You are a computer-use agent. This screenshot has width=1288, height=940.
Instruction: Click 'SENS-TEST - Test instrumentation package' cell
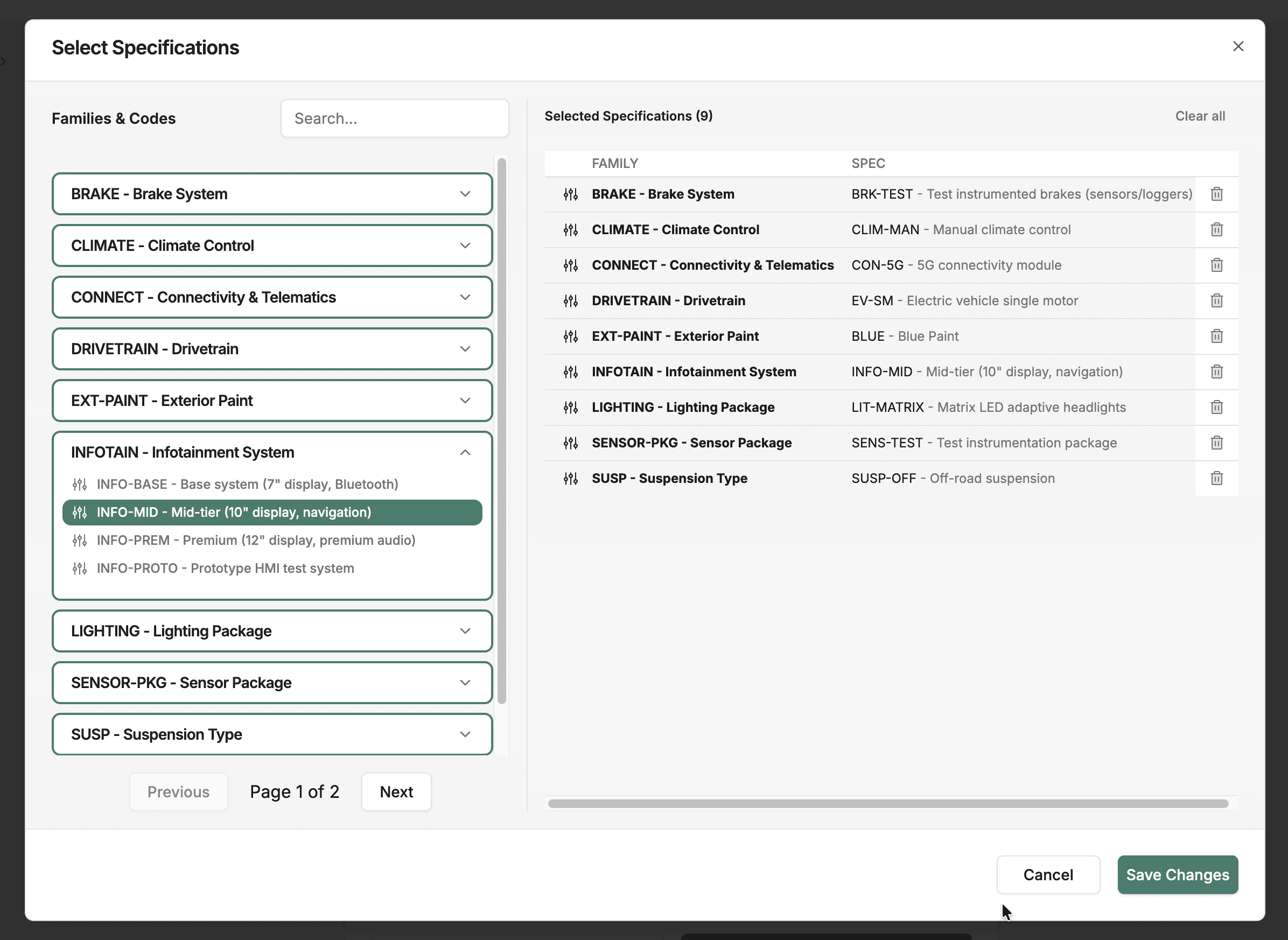pos(984,443)
